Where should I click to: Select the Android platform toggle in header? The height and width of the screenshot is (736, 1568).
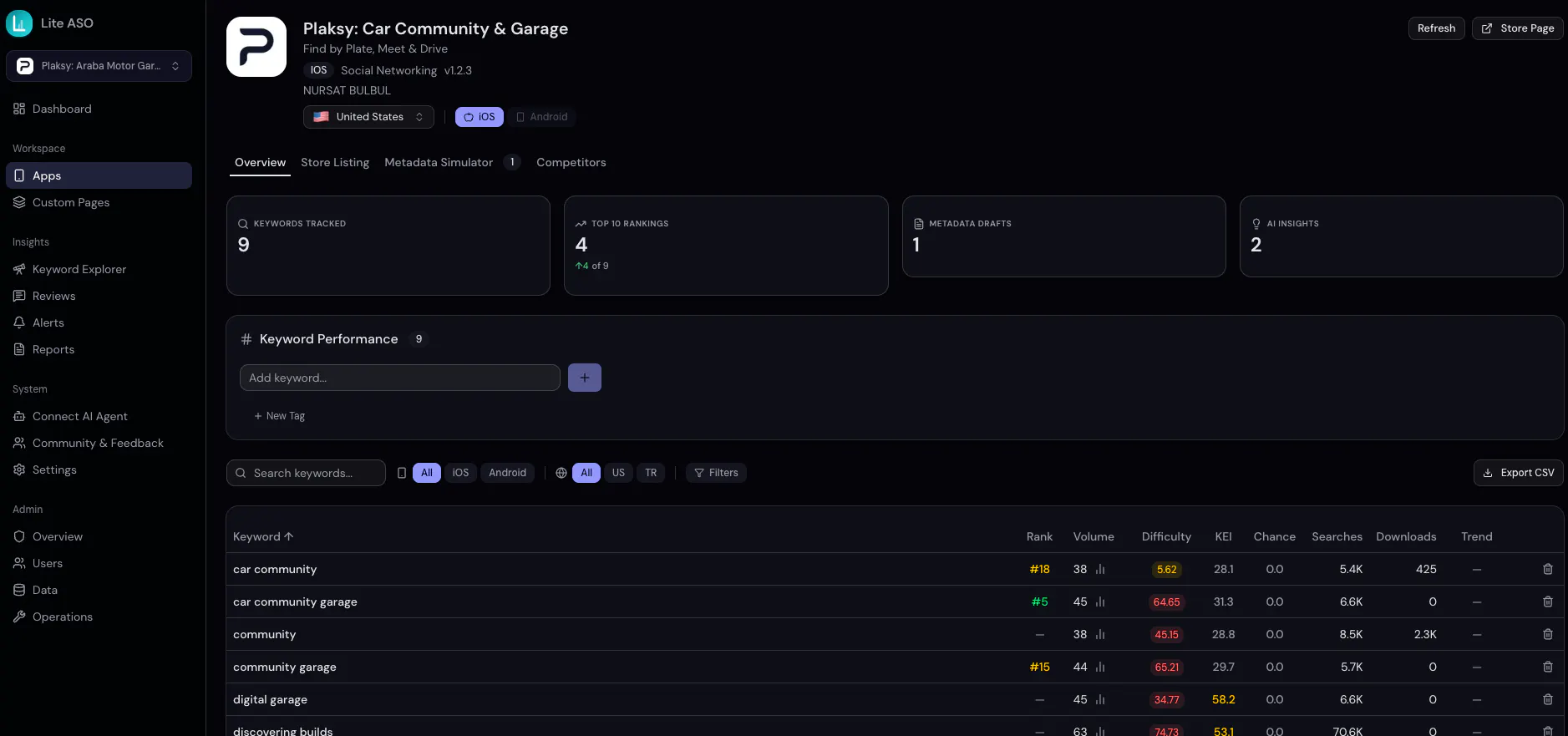541,117
